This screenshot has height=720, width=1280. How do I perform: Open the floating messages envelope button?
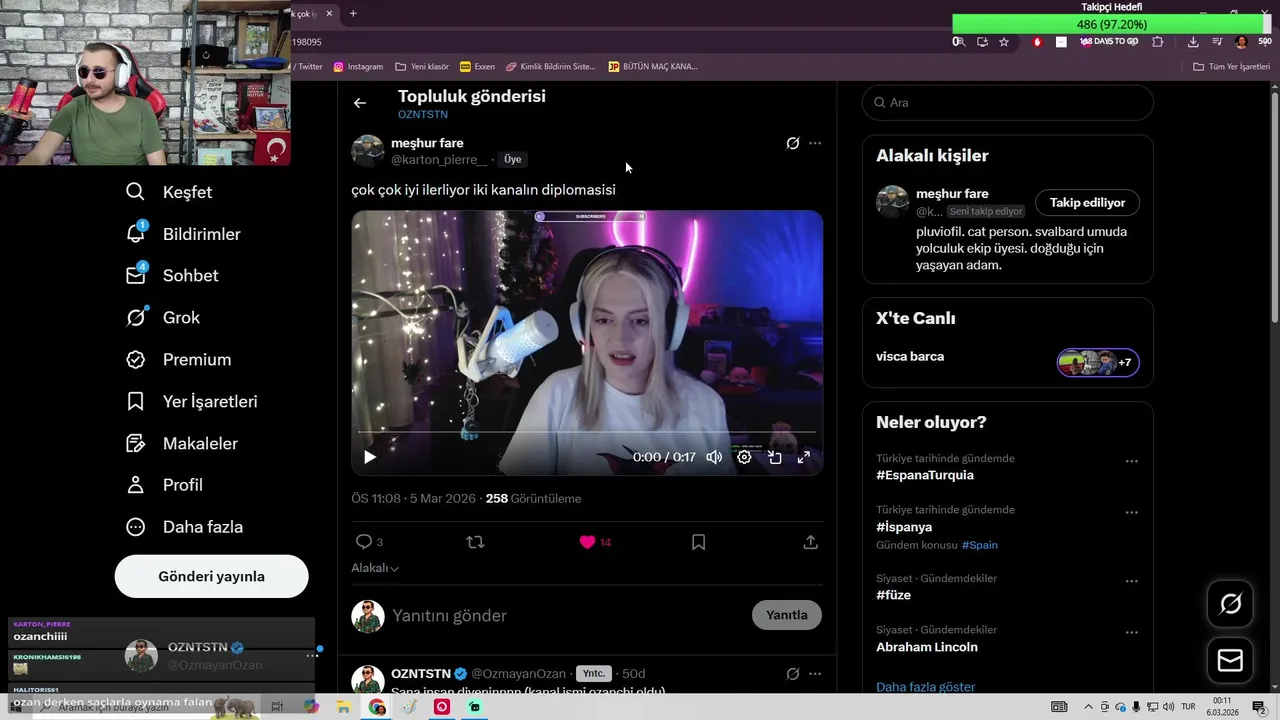click(x=1231, y=661)
